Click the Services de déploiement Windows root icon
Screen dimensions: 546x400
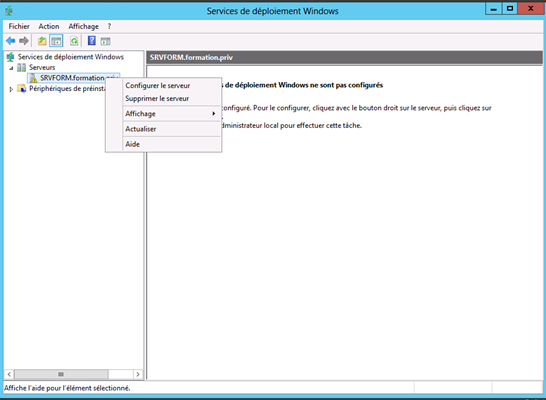11,57
